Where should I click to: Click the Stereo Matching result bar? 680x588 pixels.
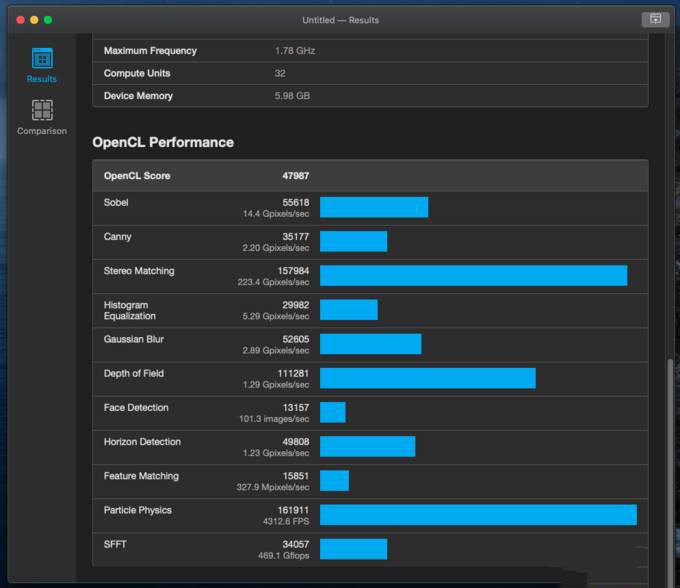coord(474,276)
